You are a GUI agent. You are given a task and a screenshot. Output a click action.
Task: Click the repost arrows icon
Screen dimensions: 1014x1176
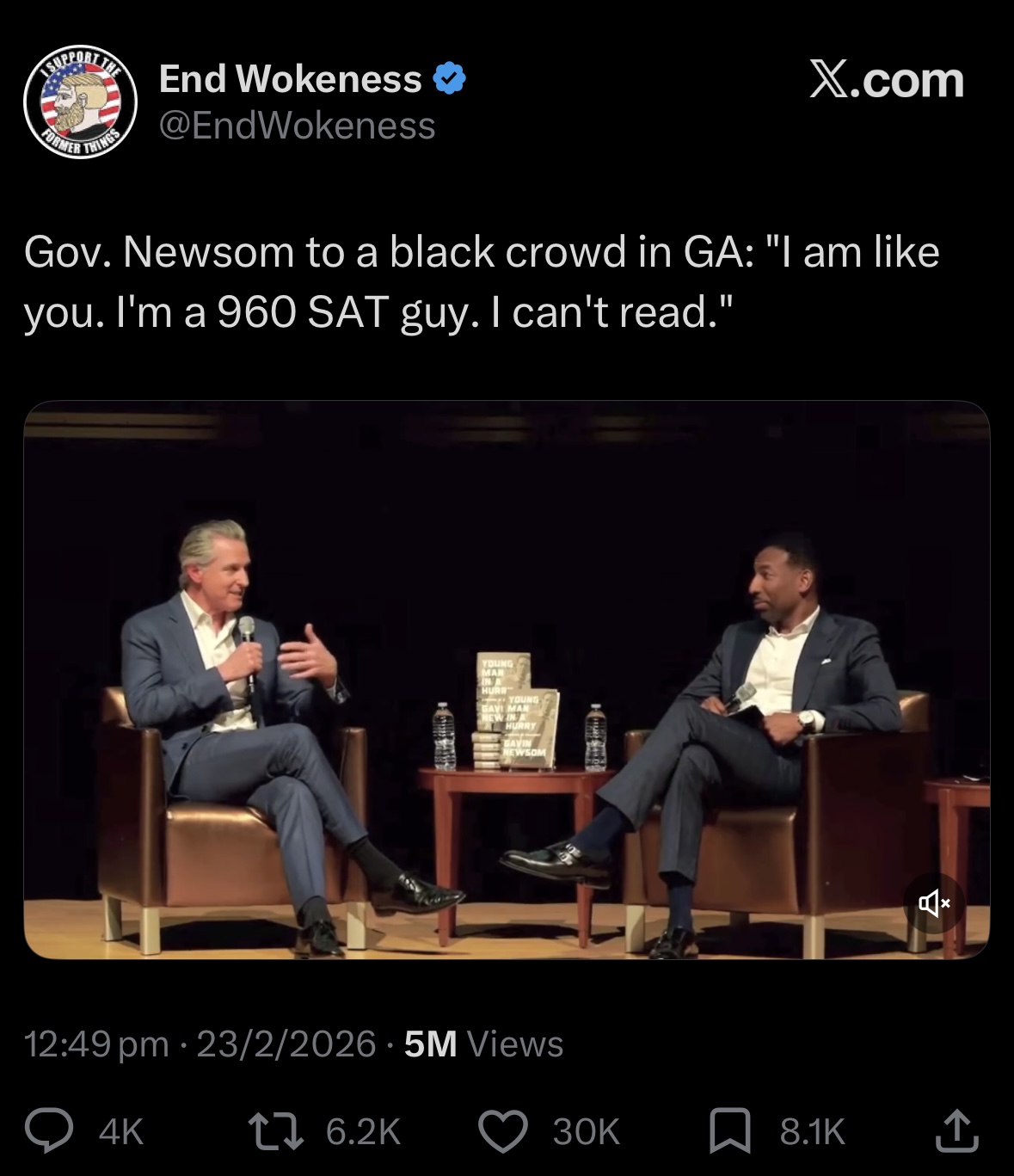coord(275,1131)
